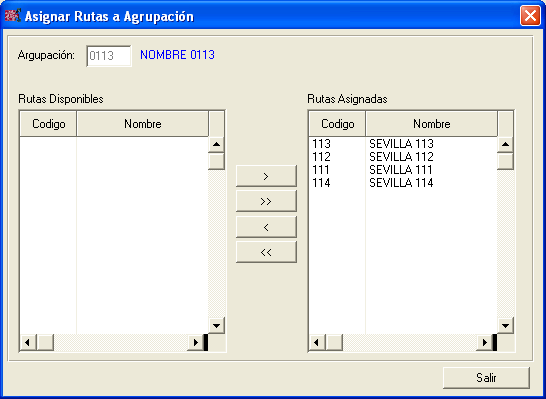This screenshot has height=399, width=546.
Task: Remove selected route with < button
Action: click(266, 227)
